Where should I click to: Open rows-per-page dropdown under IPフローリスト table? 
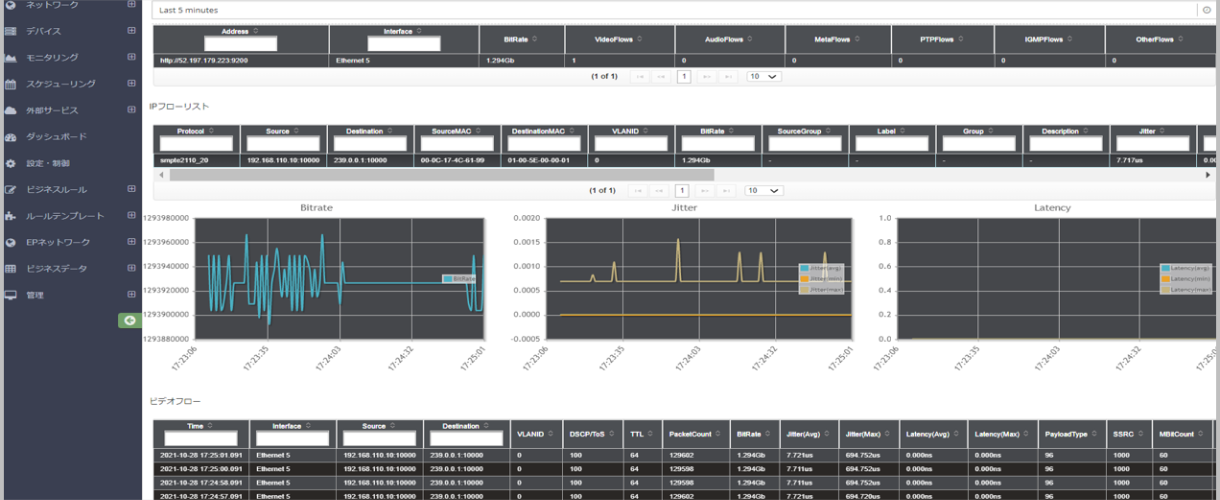[x=763, y=190]
